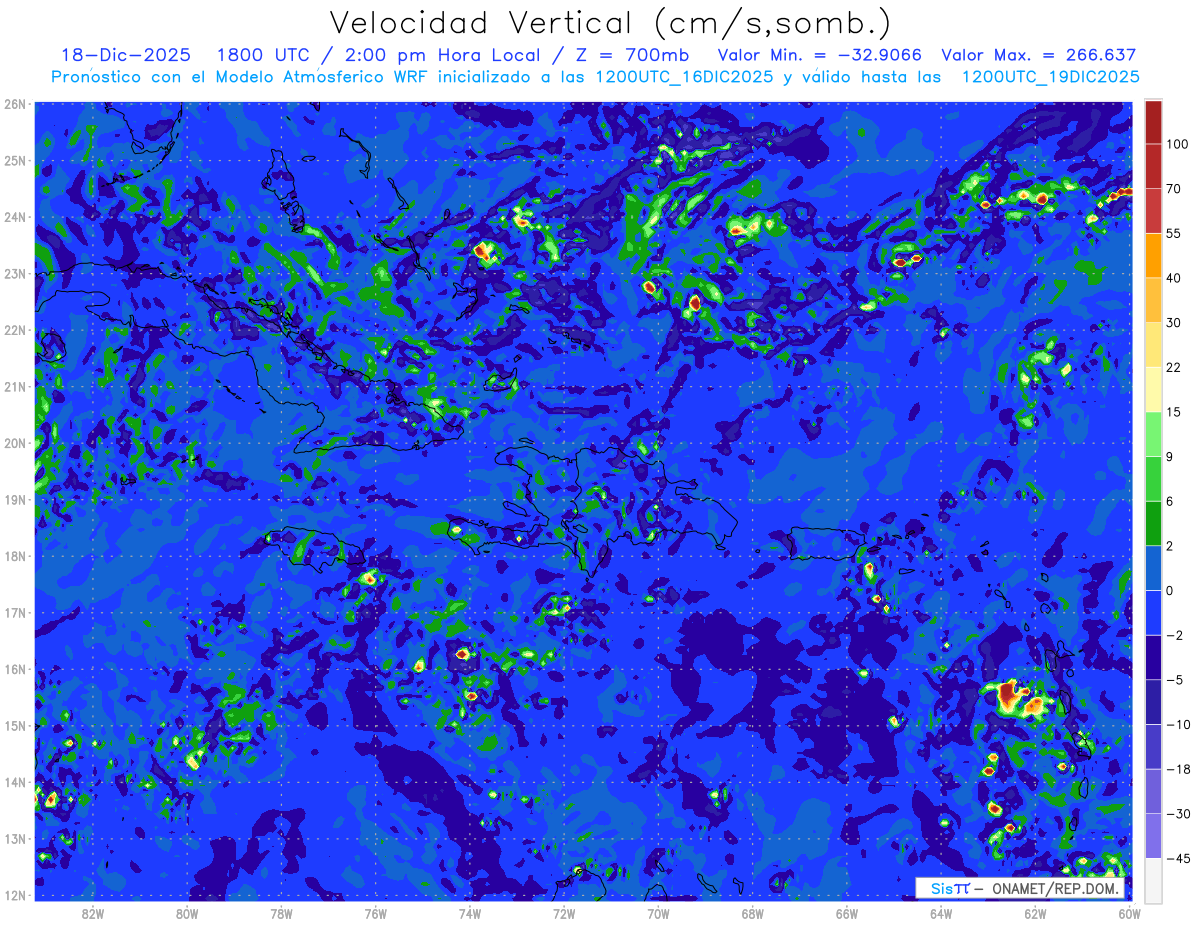Click the colorbar value label '22'
Image resolution: width=1200 pixels, height=927 pixels.
1174,367
